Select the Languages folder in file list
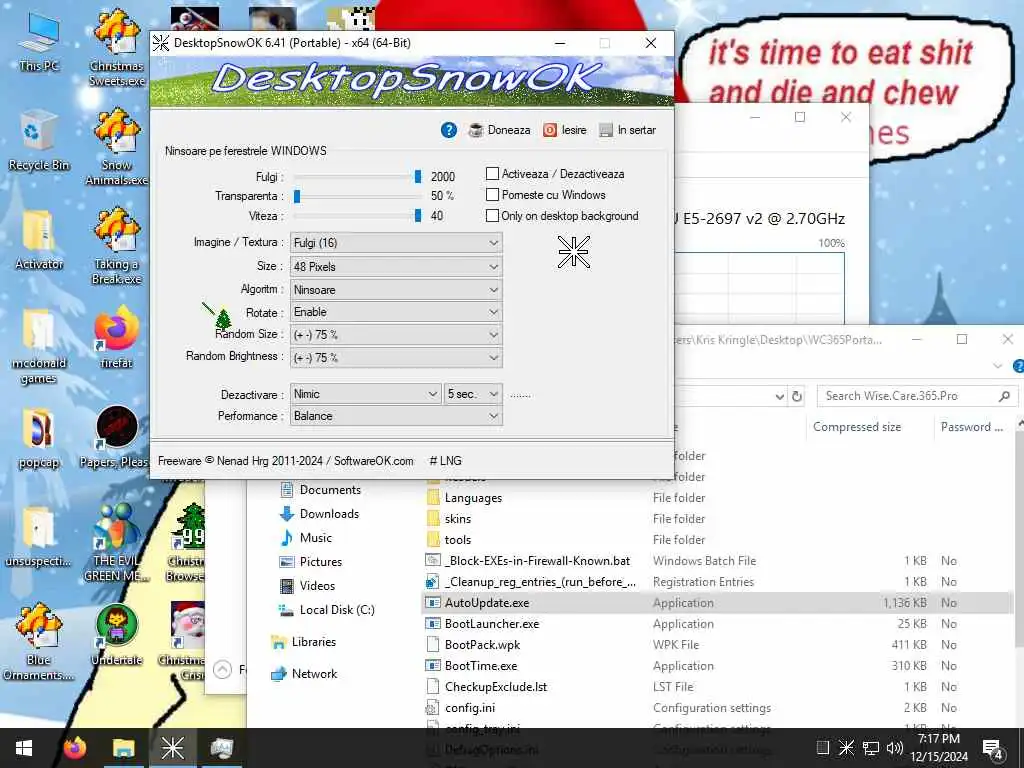Viewport: 1024px width, 768px height. tap(473, 498)
